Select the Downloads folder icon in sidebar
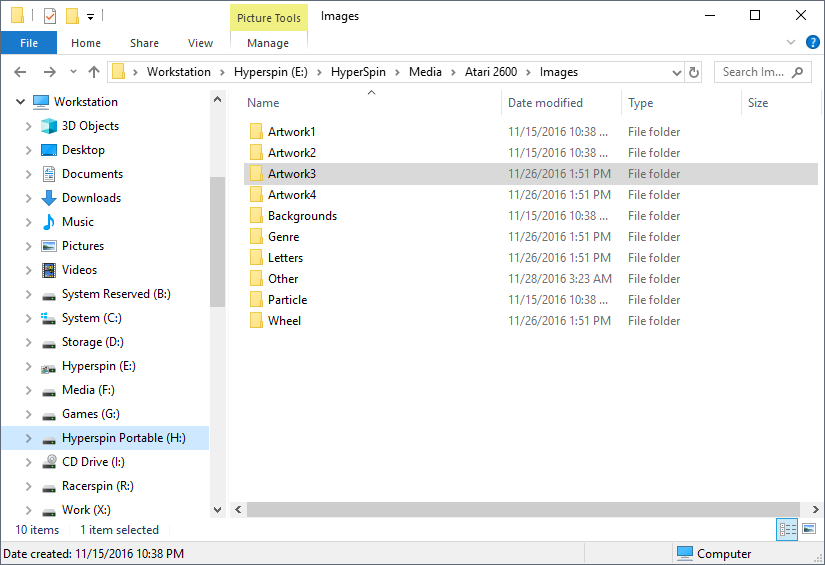Image resolution: width=825 pixels, height=565 pixels. pos(49,198)
